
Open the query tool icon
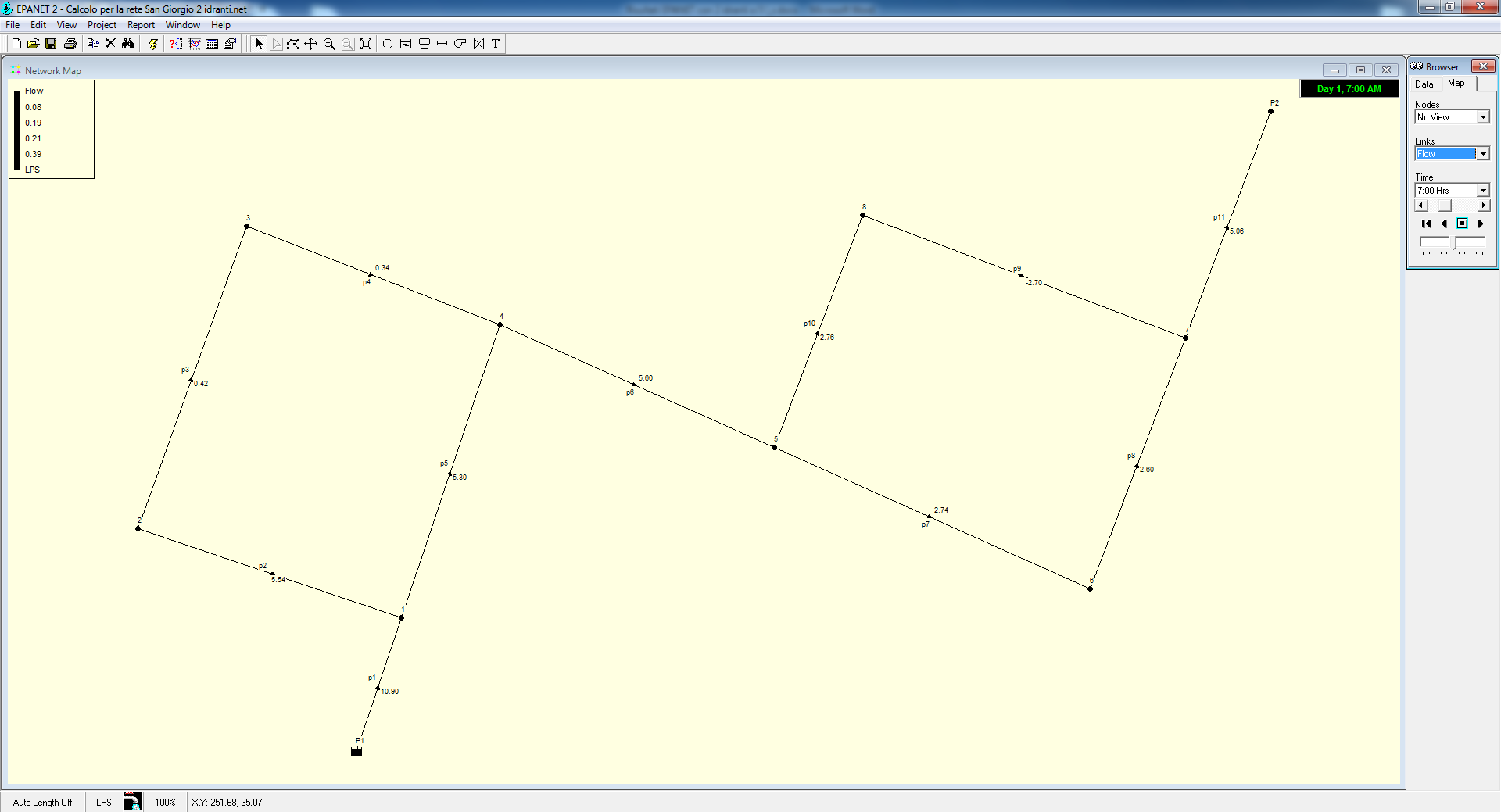(x=176, y=44)
